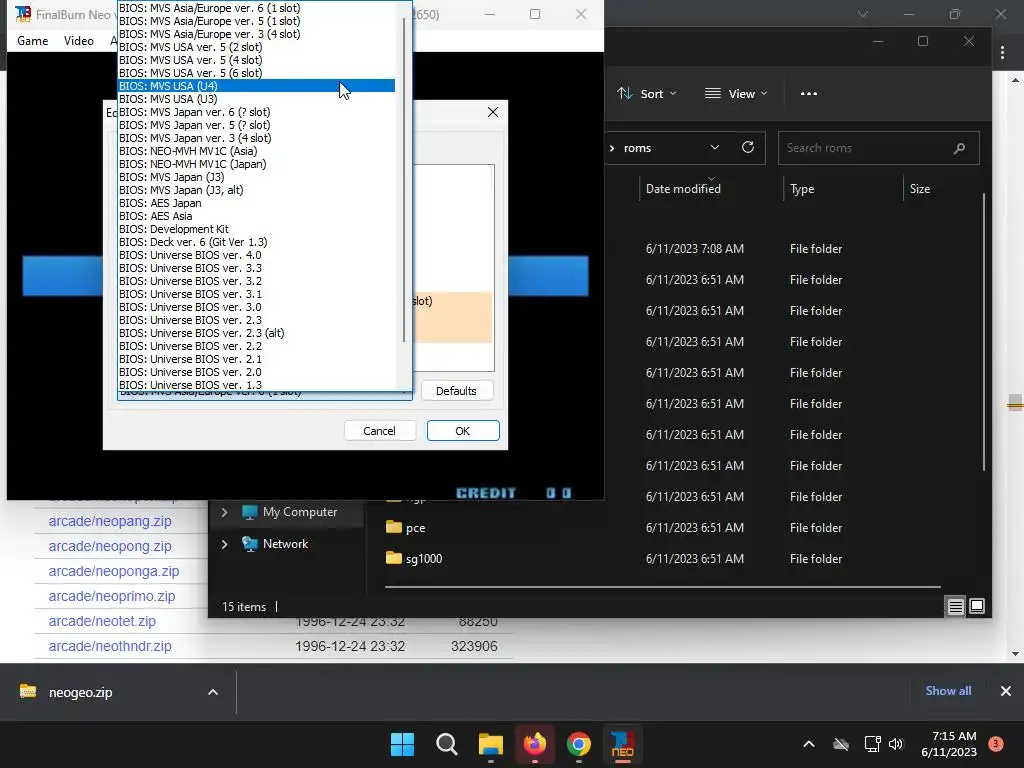The width and height of the screenshot is (1024, 768).
Task: Confirm dialog with OK button
Action: click(x=463, y=431)
